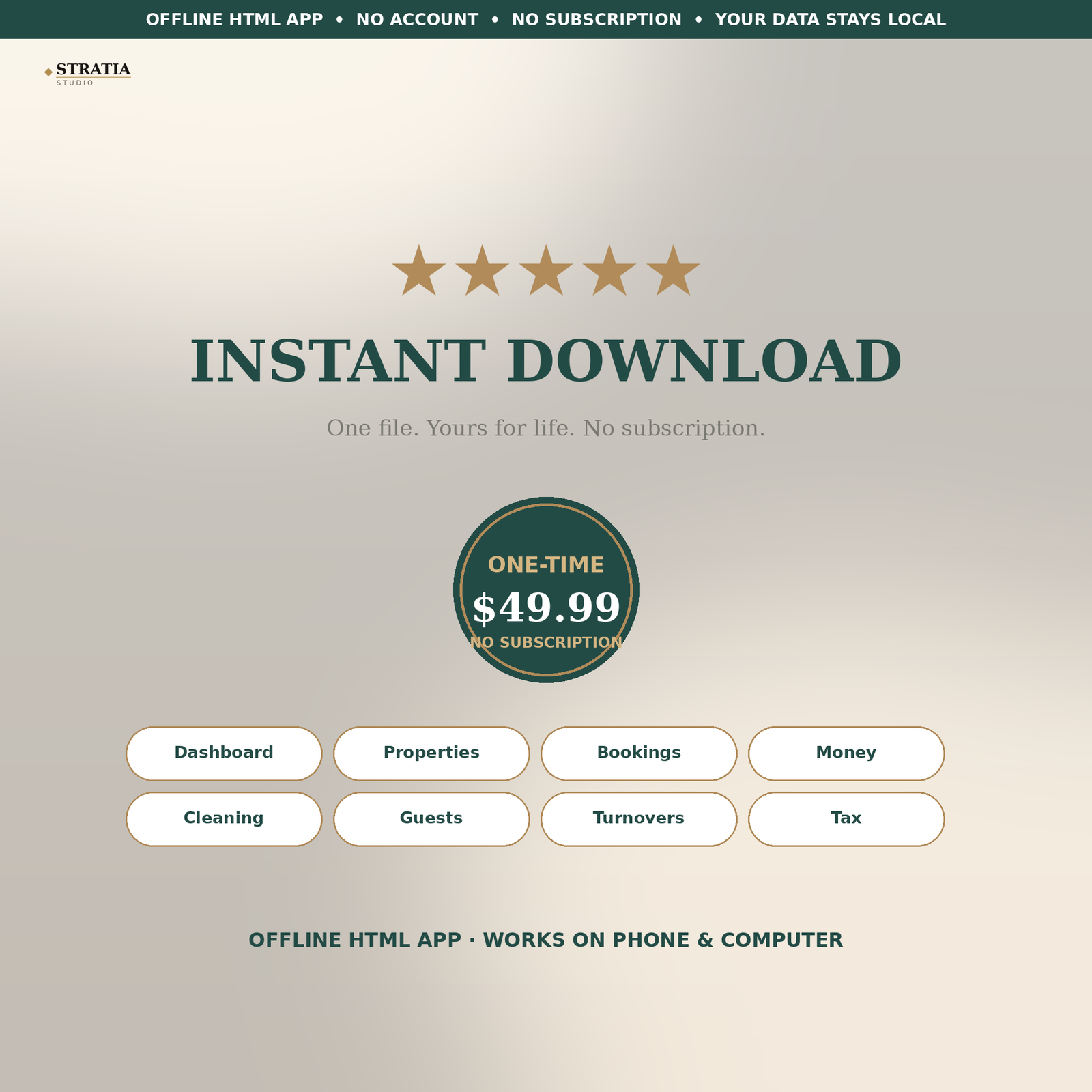
Task: Click NO SUBSCRIPTION in the top banner
Action: point(597,20)
